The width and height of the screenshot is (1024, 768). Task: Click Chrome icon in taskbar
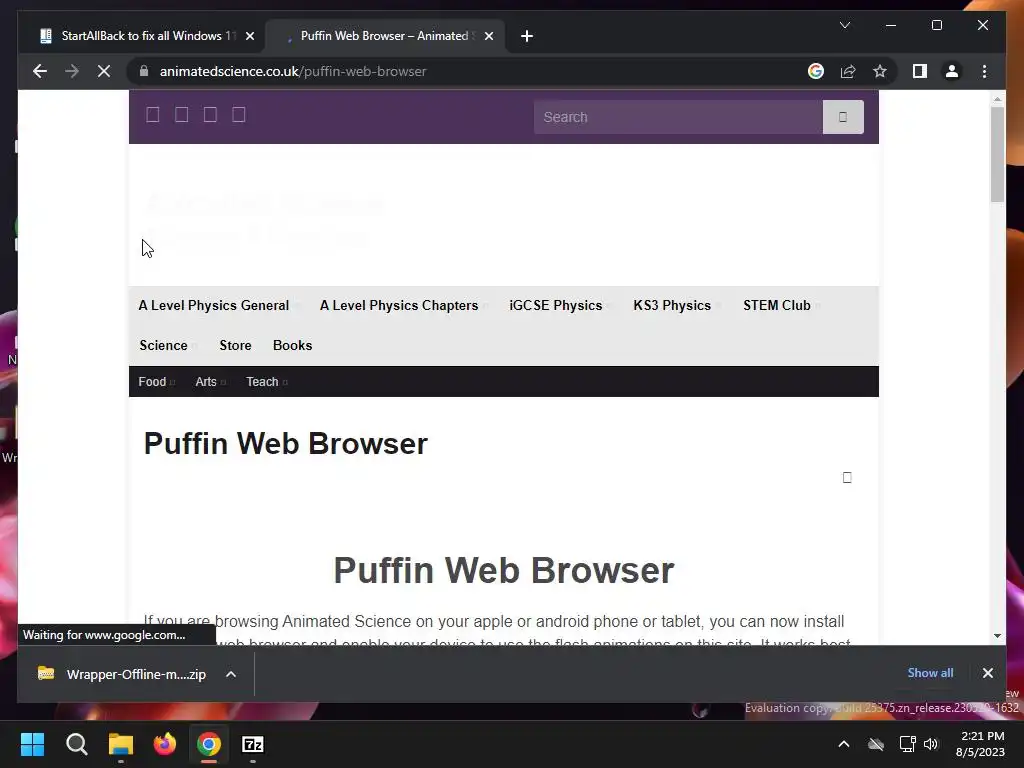point(209,744)
